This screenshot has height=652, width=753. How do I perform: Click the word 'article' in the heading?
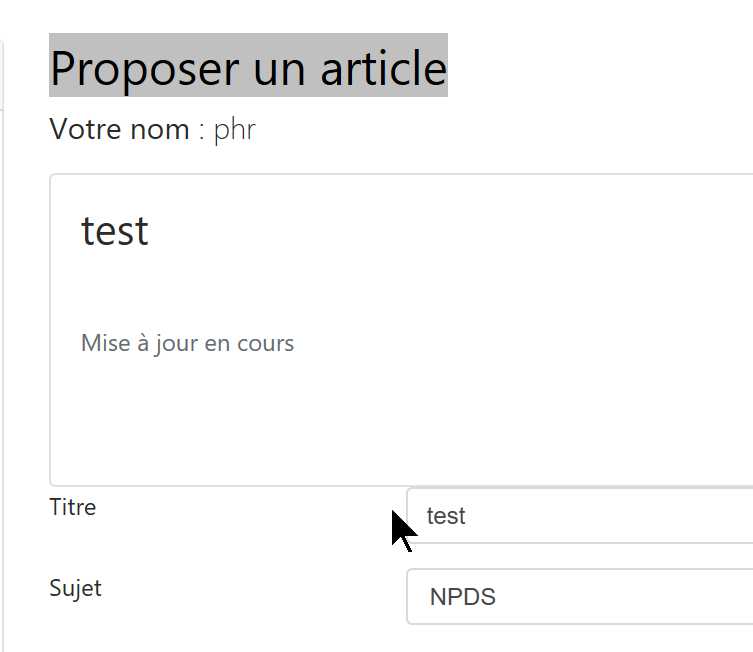point(383,68)
